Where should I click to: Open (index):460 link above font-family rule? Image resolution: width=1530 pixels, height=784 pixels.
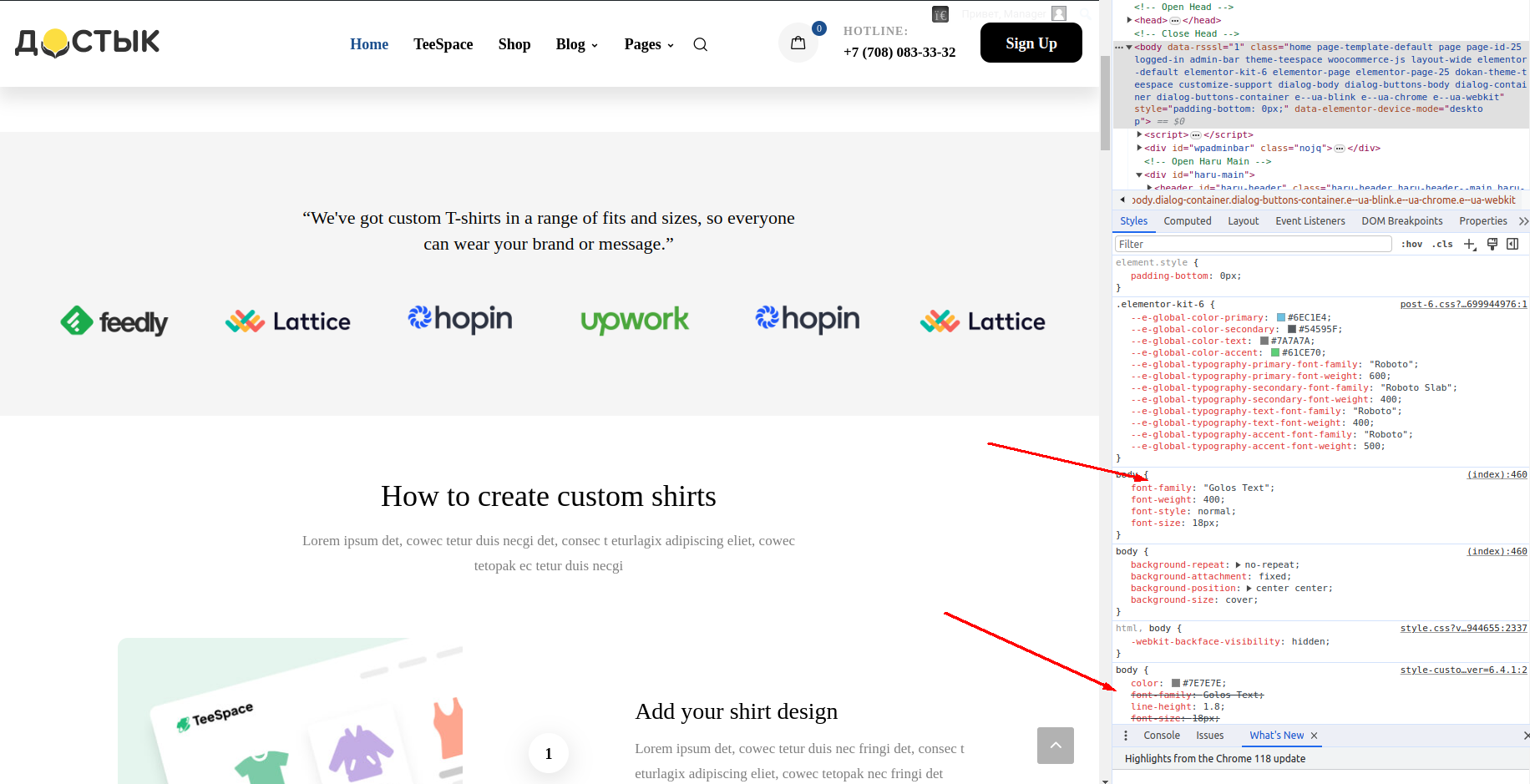pos(1497,475)
